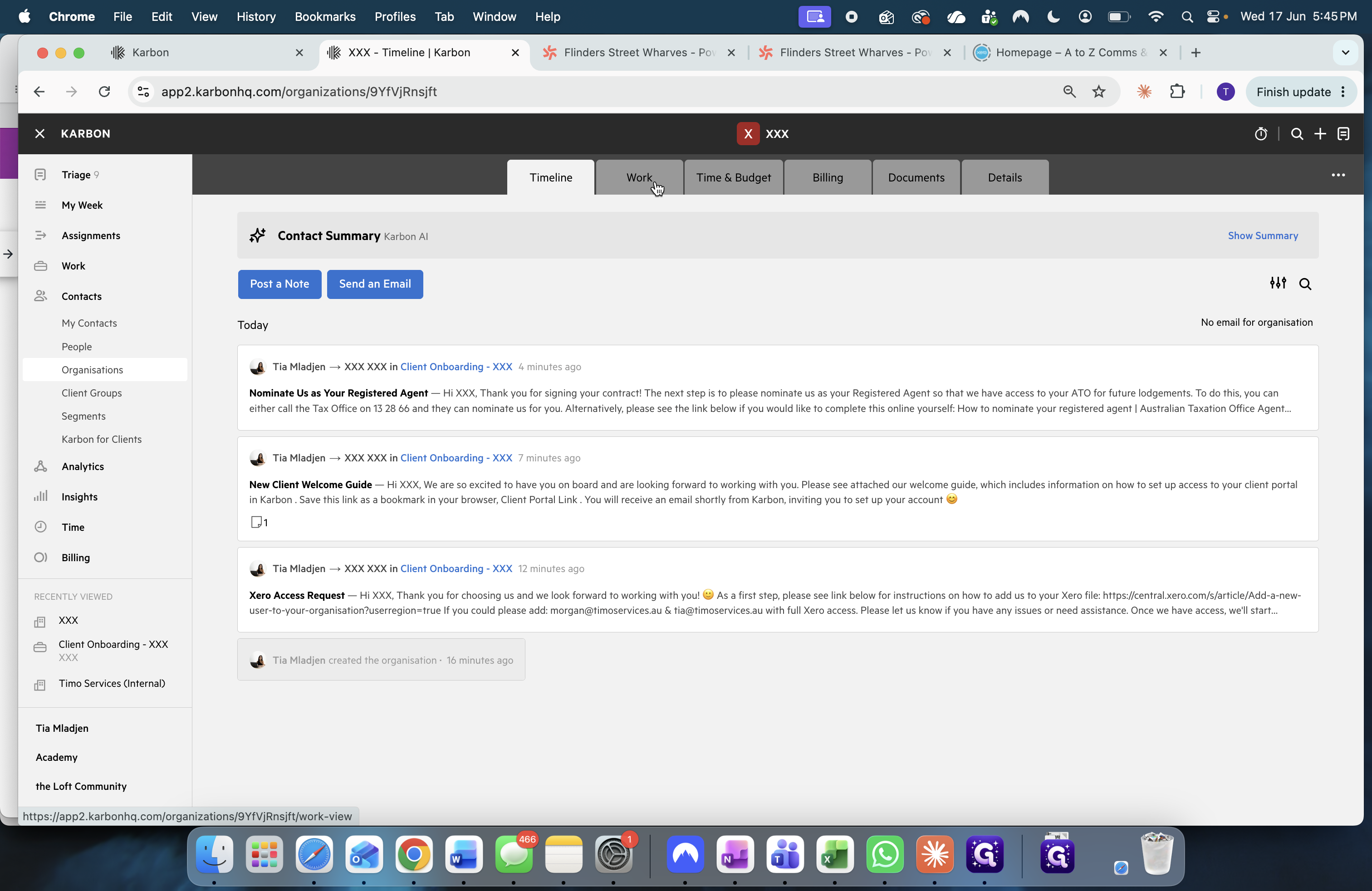Reload the page in Chrome
The image size is (1372, 891).
104,92
